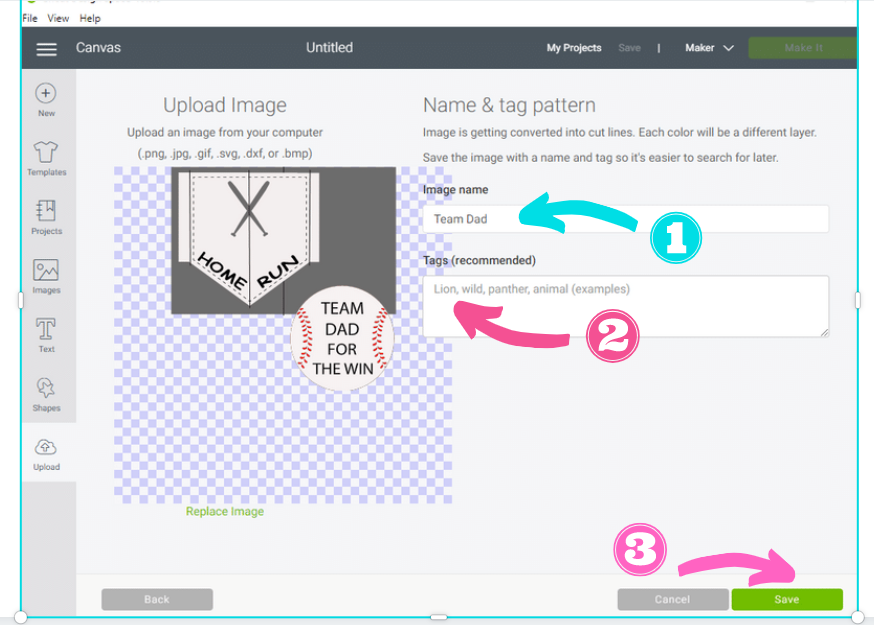This screenshot has height=625, width=874.
Task: Click the Upload cloud icon
Action: coord(46,447)
